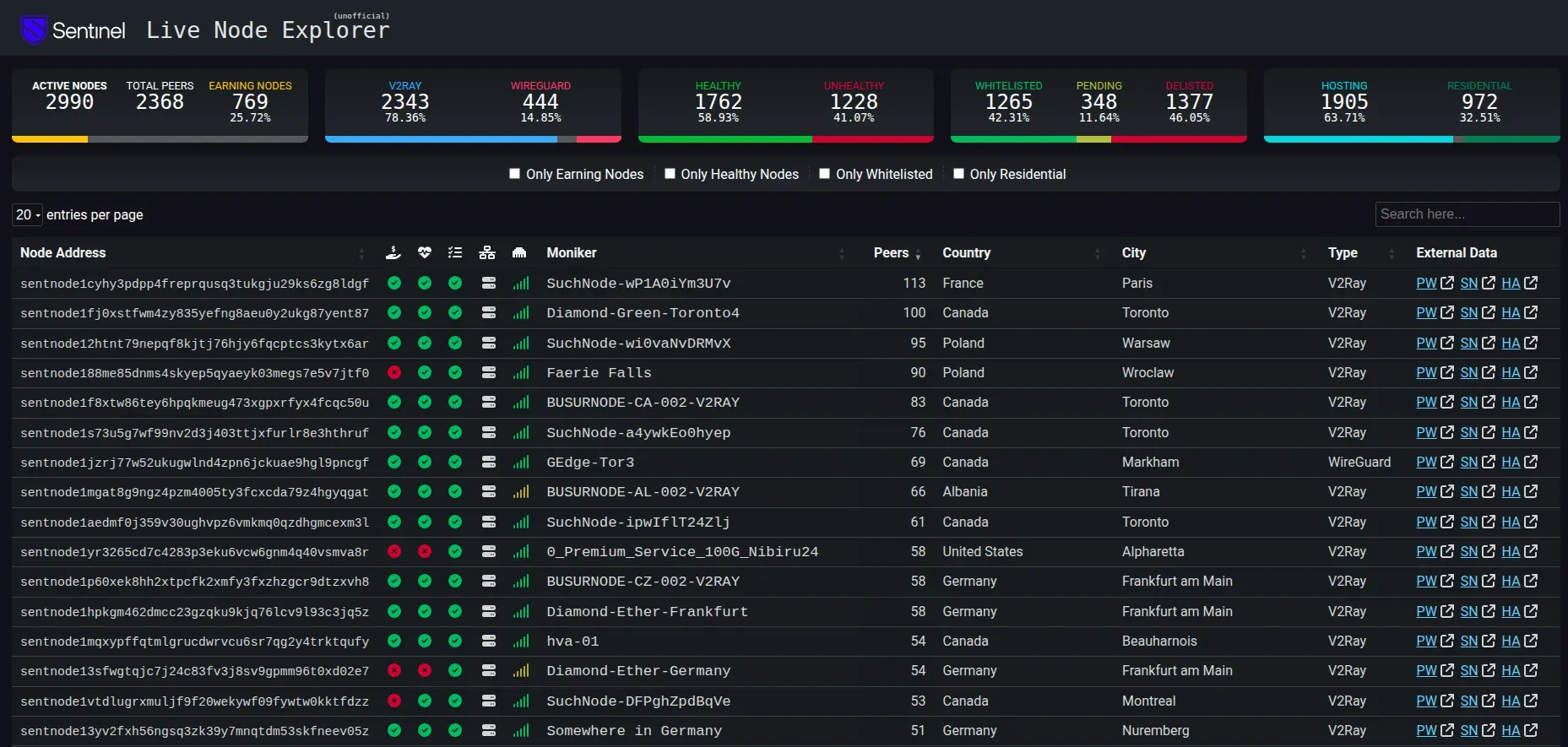Click the Live Node Explorer title

tap(268, 30)
